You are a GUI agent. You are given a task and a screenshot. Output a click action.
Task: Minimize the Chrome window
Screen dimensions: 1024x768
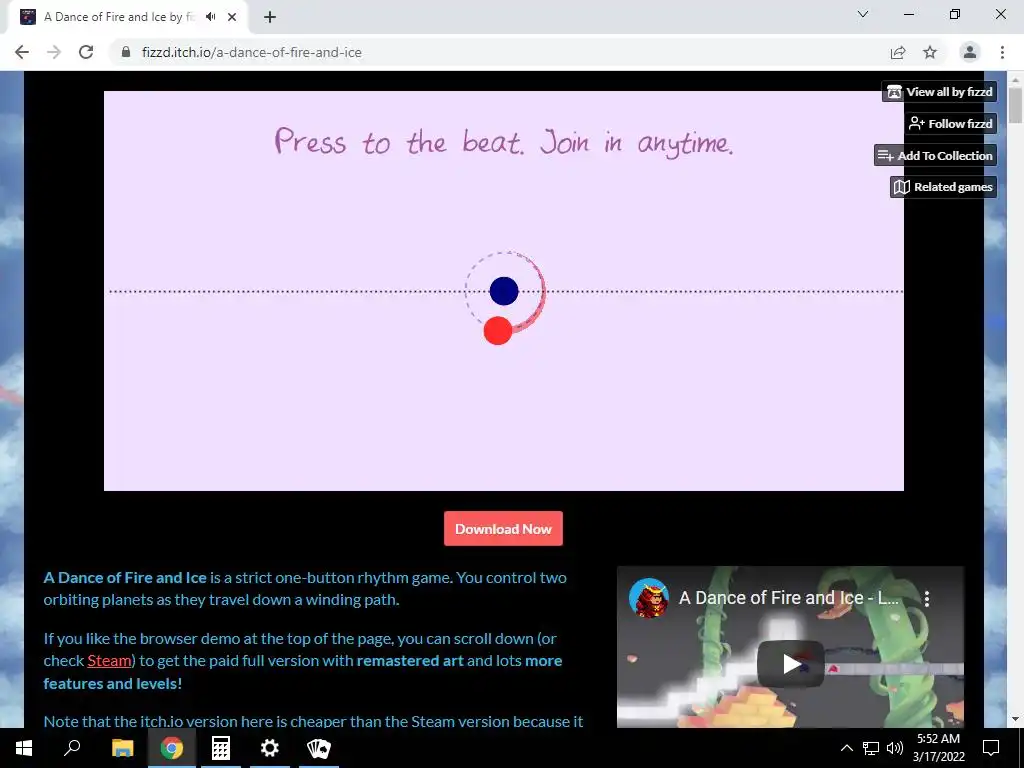(908, 14)
